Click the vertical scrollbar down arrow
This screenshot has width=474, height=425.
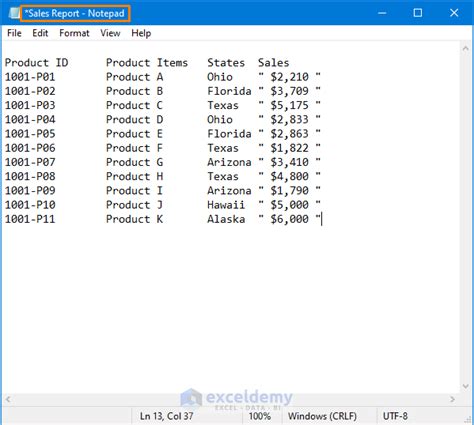[x=466, y=386]
